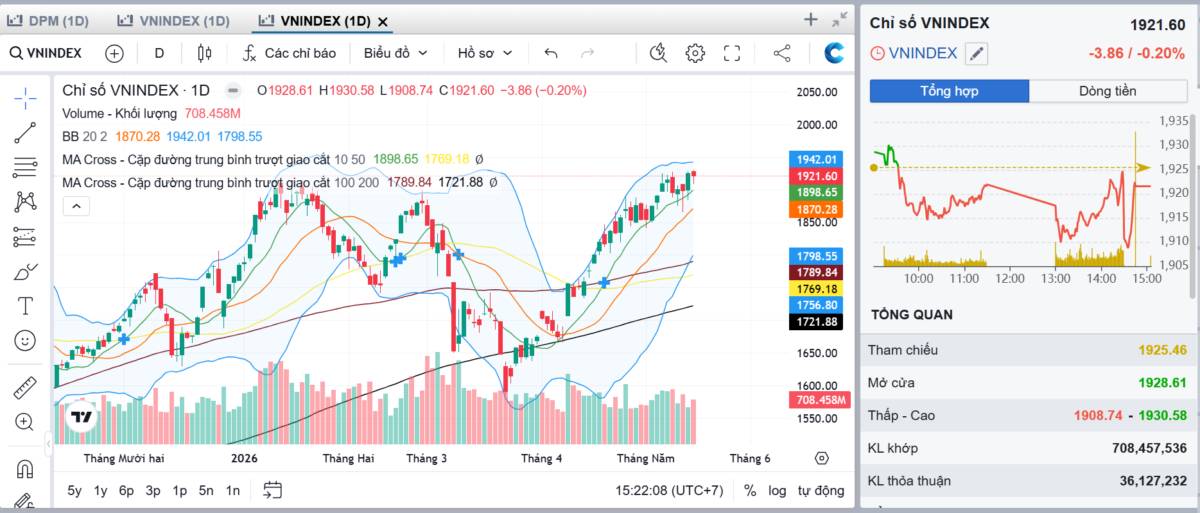Screen dimensions: 1200x513
Task: Open Các chỉ báo indicators menu
Action: 289,53
